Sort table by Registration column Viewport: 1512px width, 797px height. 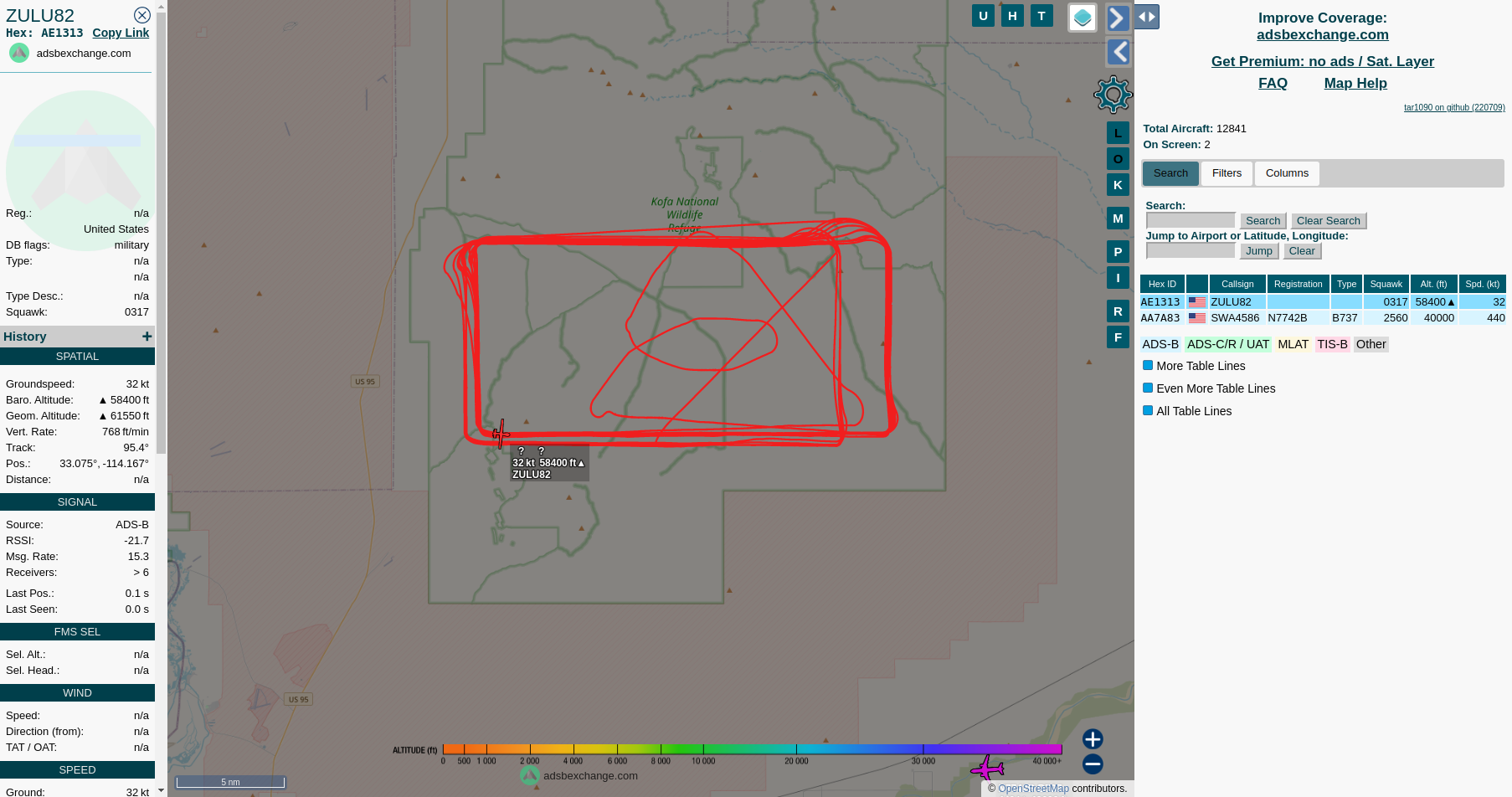[x=1298, y=284]
